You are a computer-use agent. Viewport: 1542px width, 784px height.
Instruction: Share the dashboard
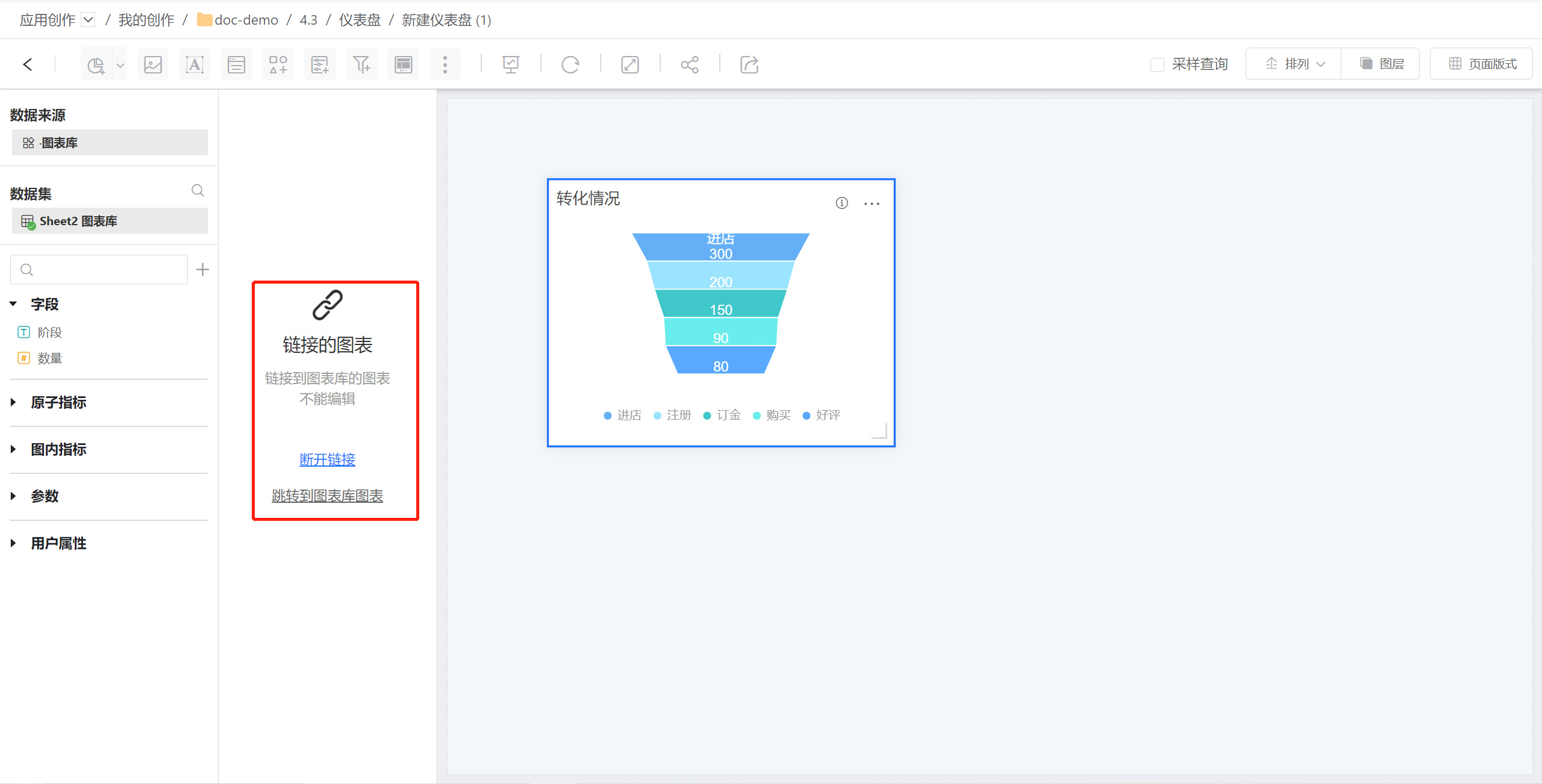pyautogui.click(x=690, y=64)
